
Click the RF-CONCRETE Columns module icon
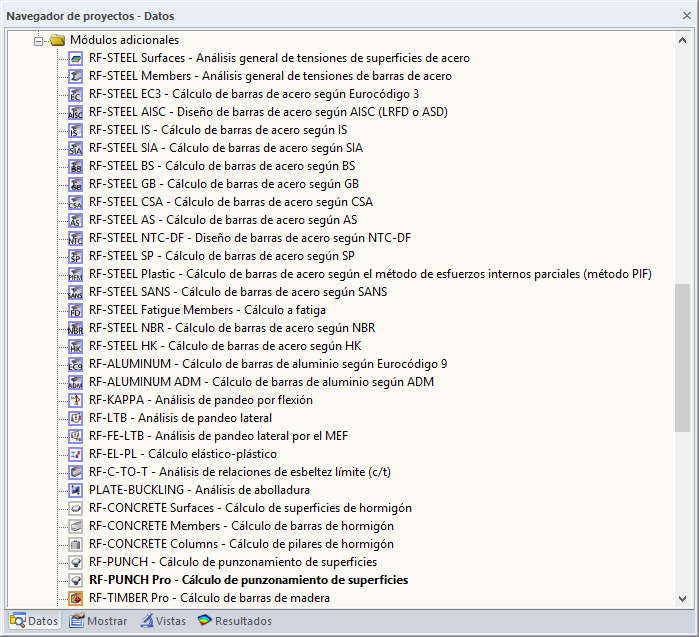click(75, 544)
